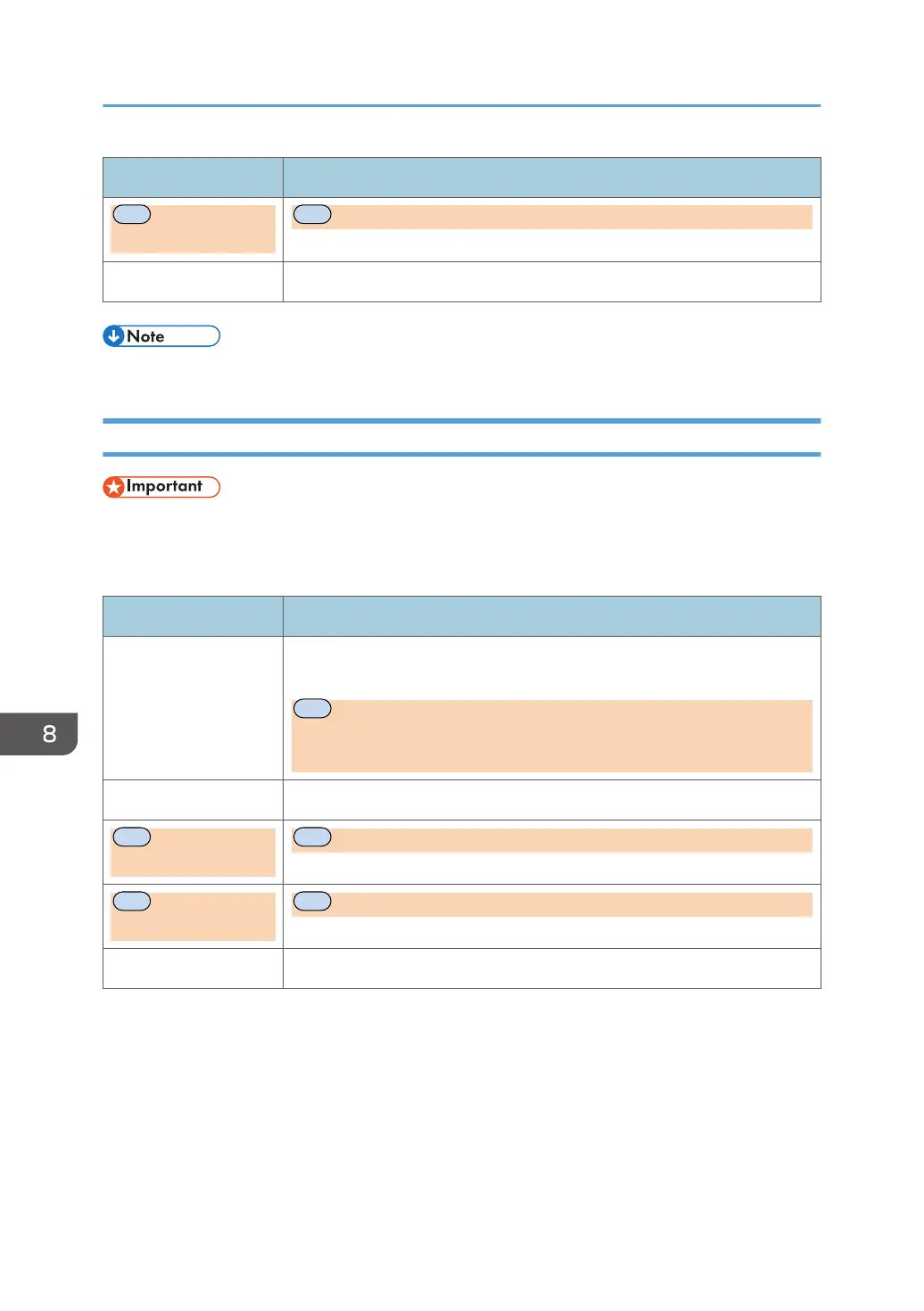Open the chapter 8 side tab
Screen dimensions: 924x1311
coord(38,734)
